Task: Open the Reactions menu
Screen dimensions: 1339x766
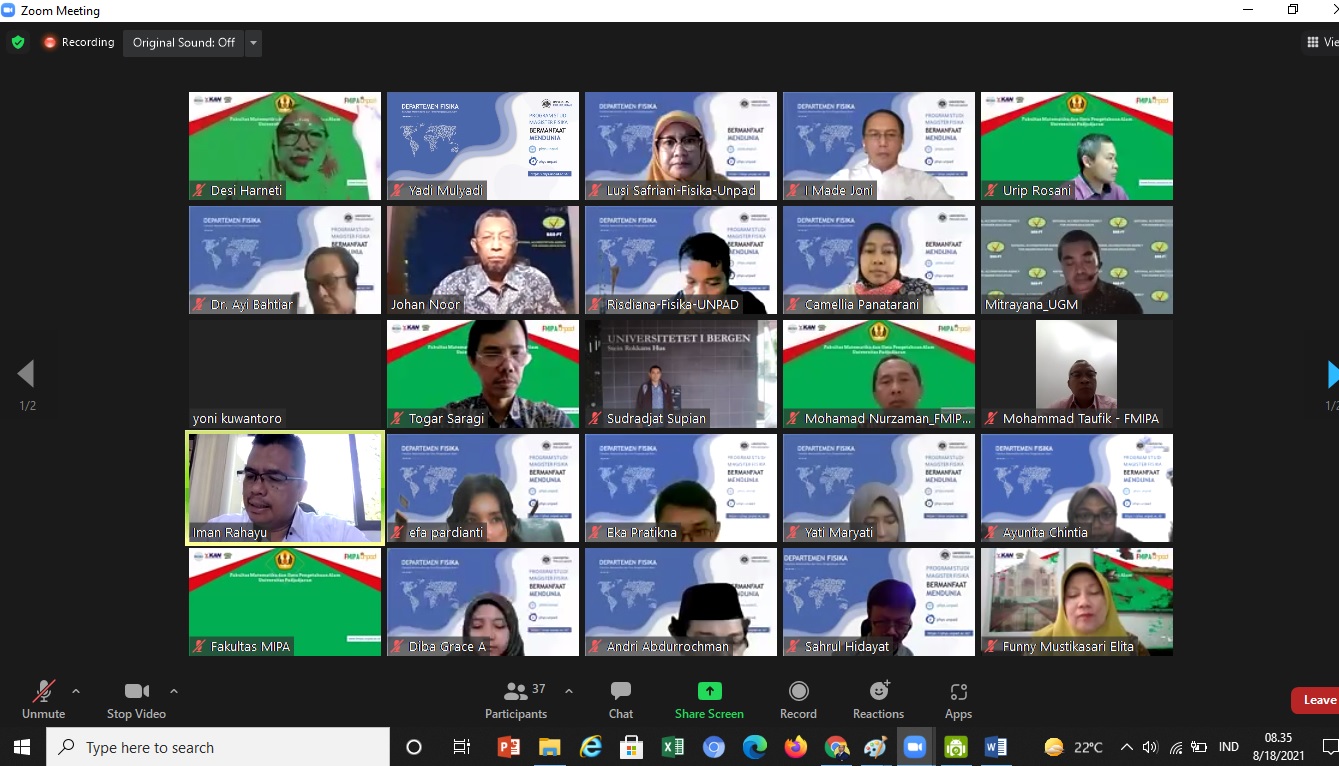Action: [x=878, y=700]
